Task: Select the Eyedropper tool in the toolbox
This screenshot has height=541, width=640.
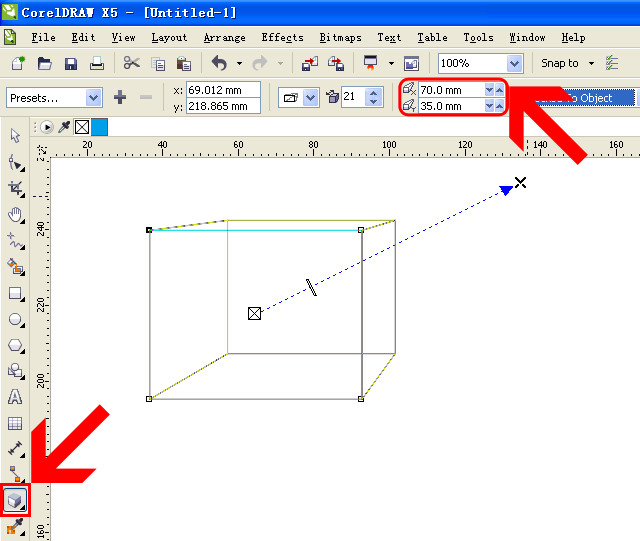Action: [x=15, y=527]
